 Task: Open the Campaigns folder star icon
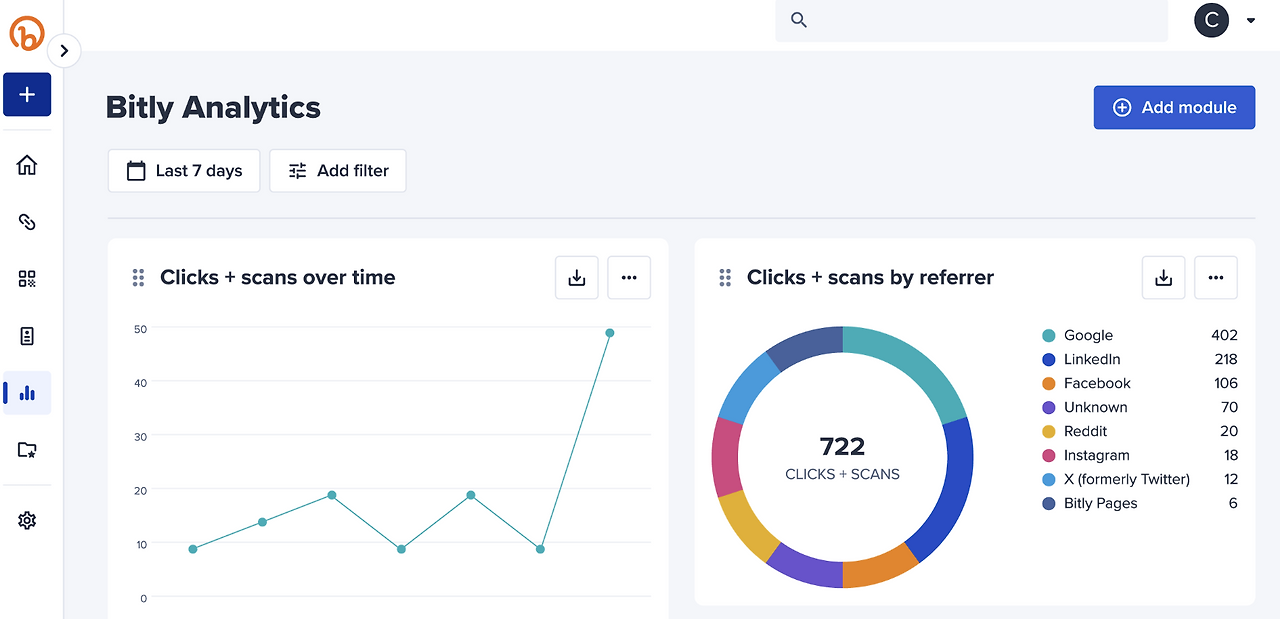27,450
